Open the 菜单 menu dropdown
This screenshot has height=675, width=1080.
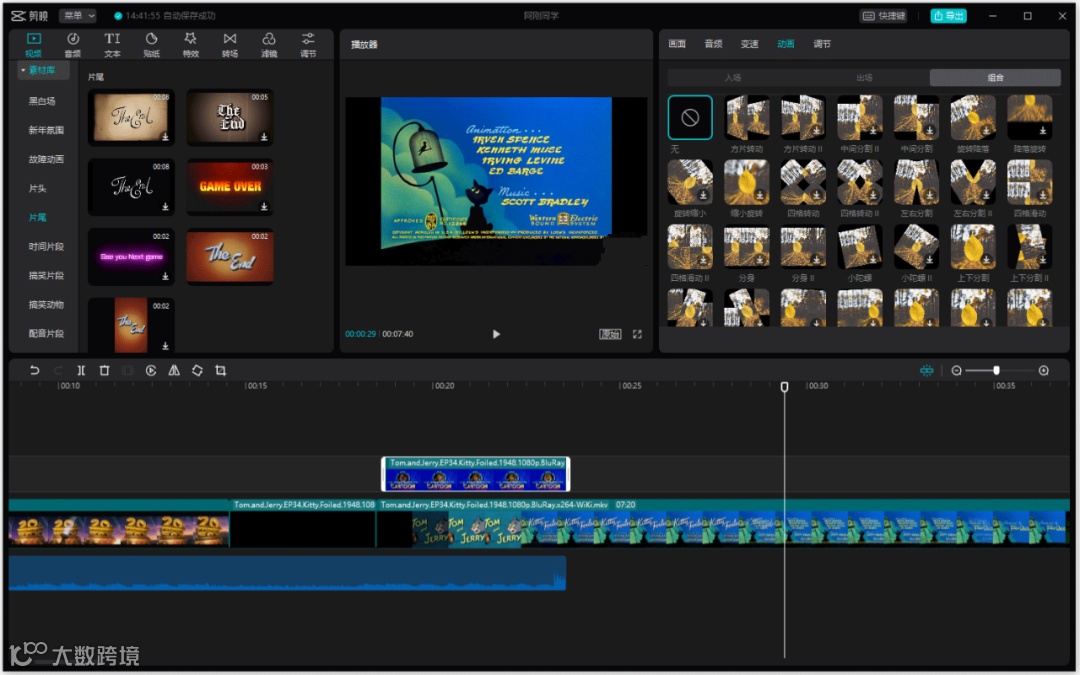click(x=78, y=15)
